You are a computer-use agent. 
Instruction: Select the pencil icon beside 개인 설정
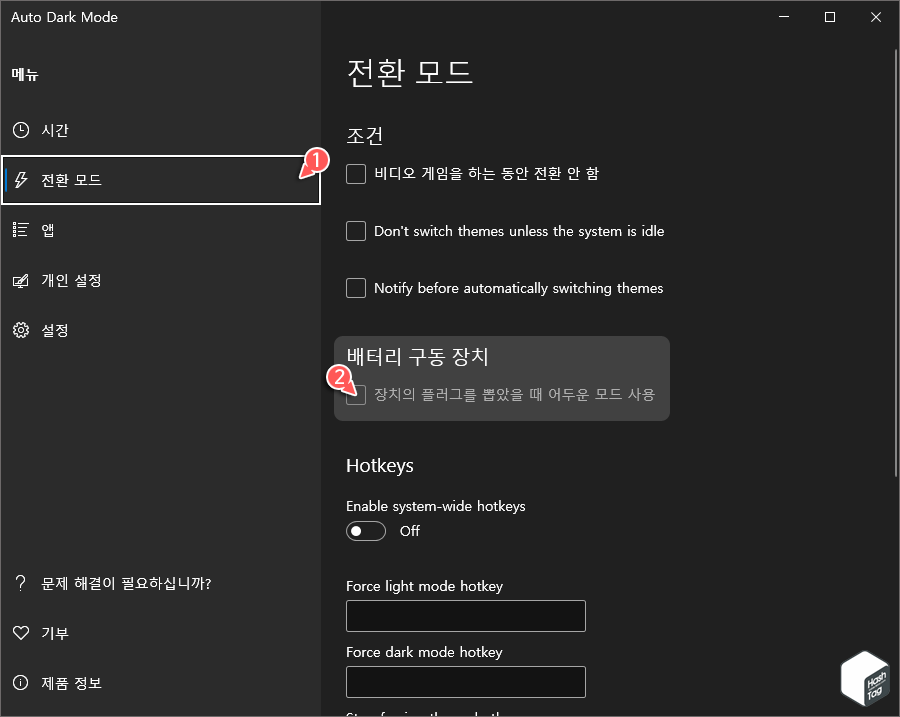[x=21, y=281]
